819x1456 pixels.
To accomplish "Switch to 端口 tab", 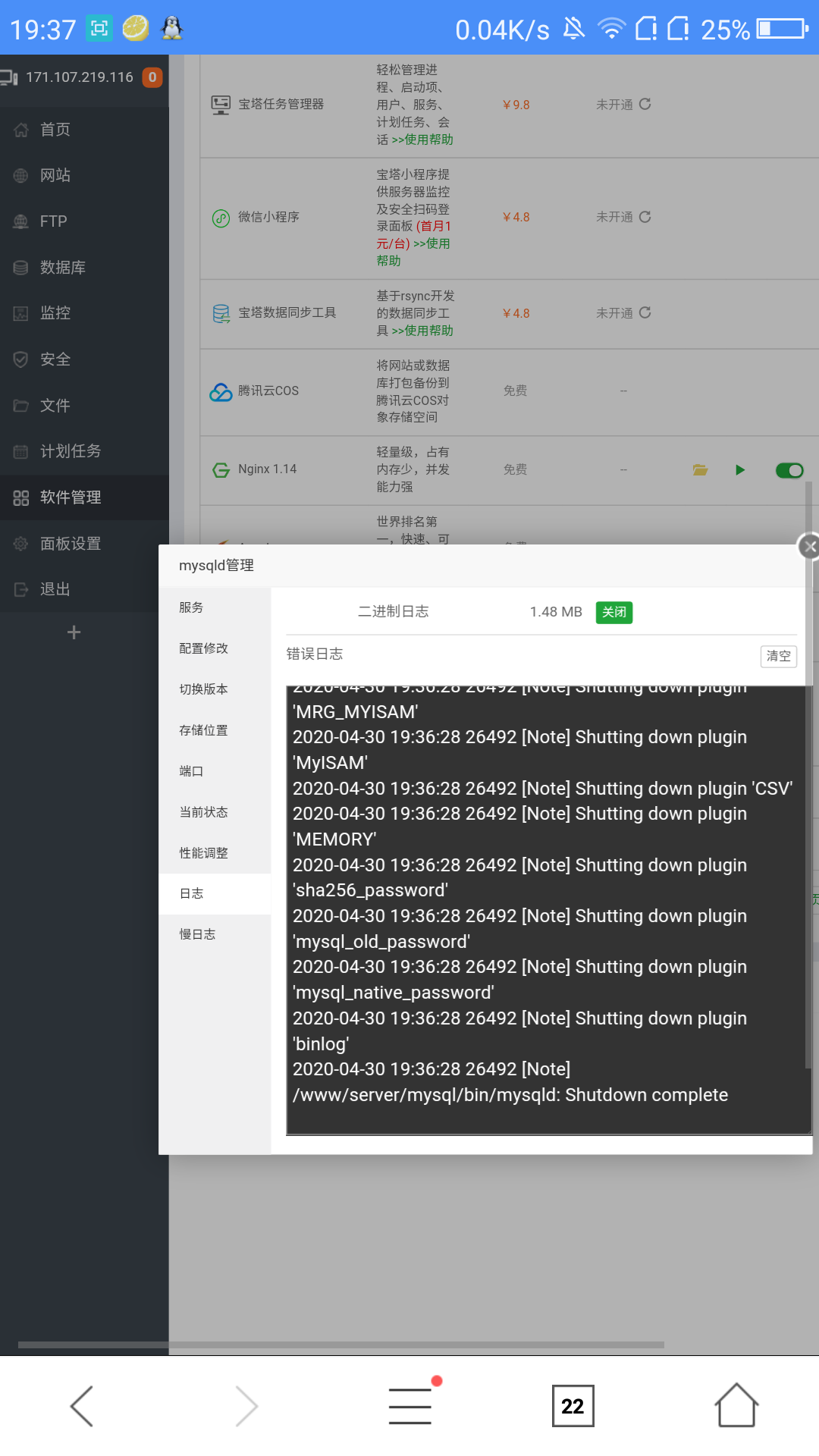I will point(215,771).
